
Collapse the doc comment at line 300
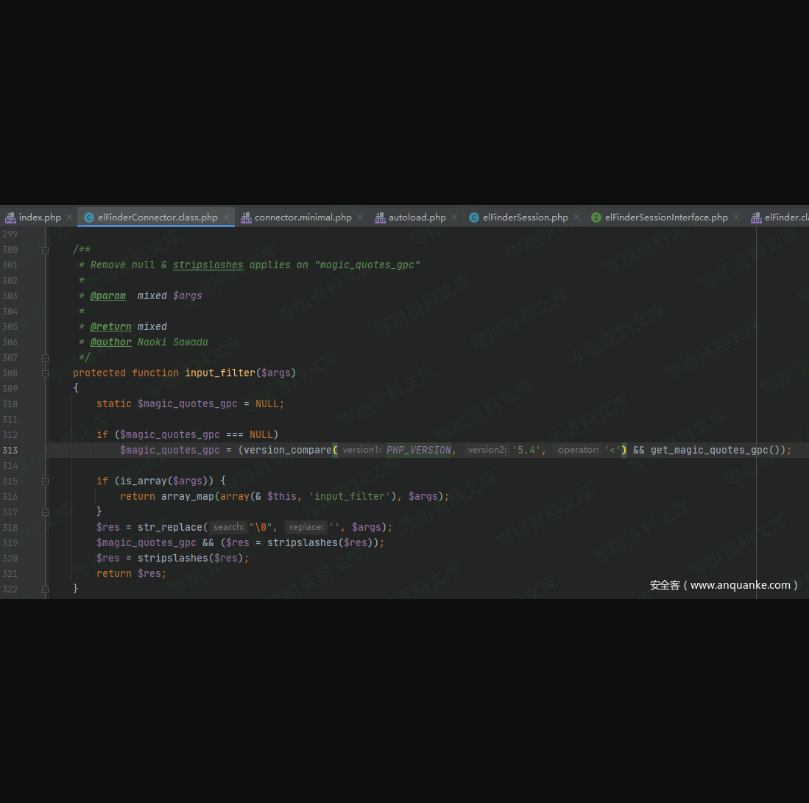(46, 250)
